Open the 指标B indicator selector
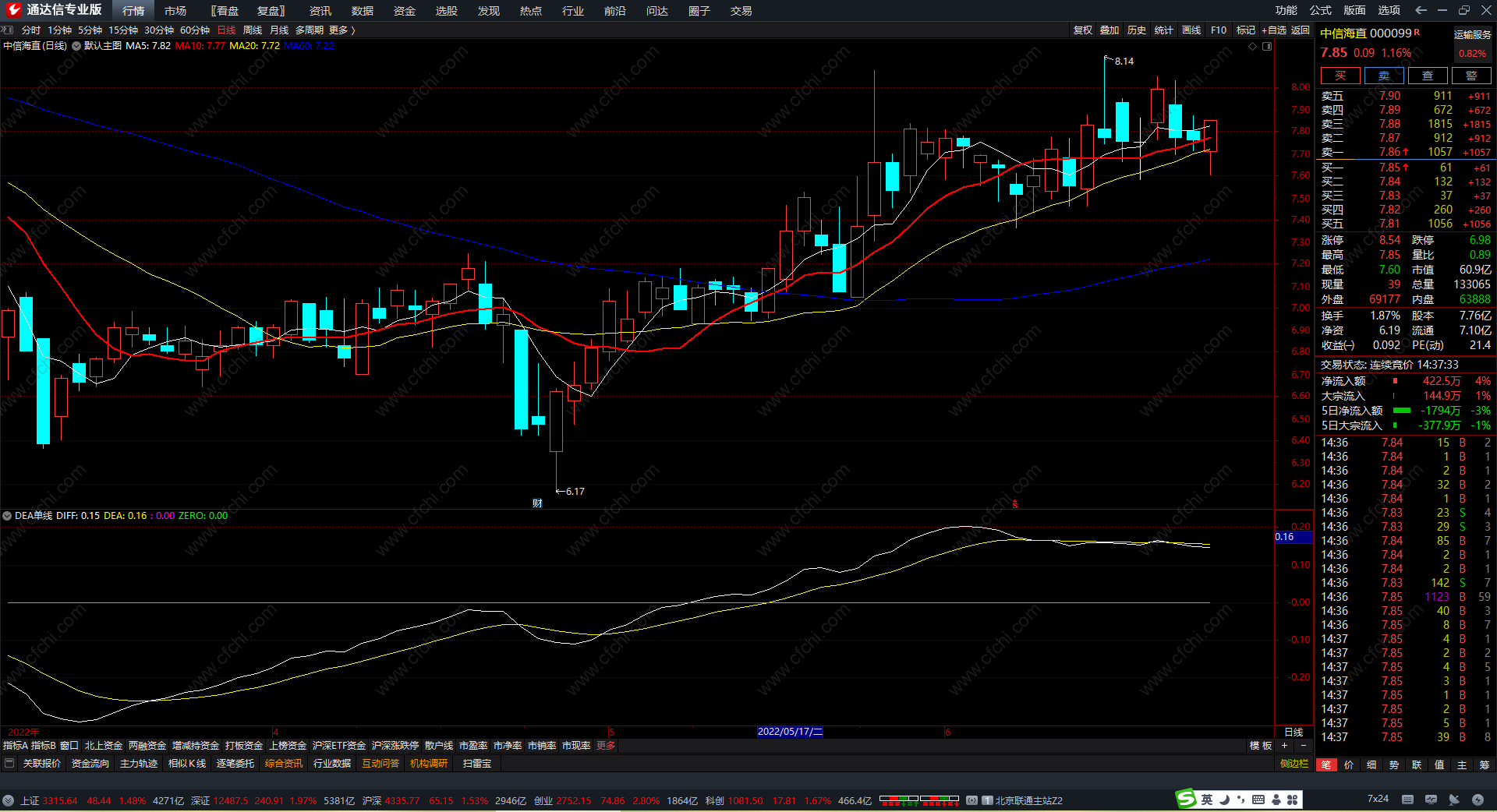Image resolution: width=1497 pixels, height=812 pixels. tap(44, 746)
